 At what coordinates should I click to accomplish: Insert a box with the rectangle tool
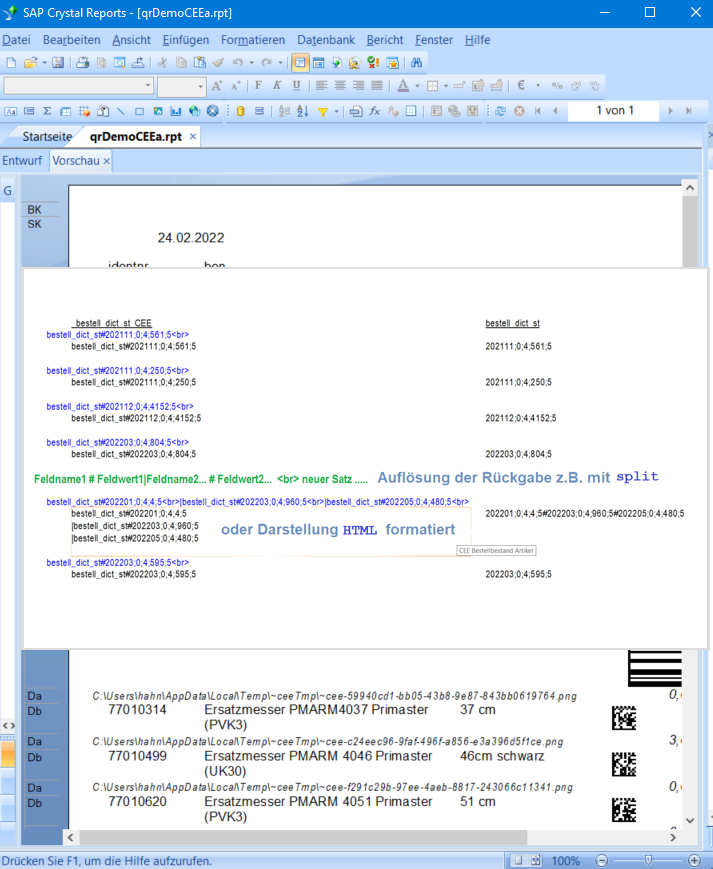[x=139, y=111]
